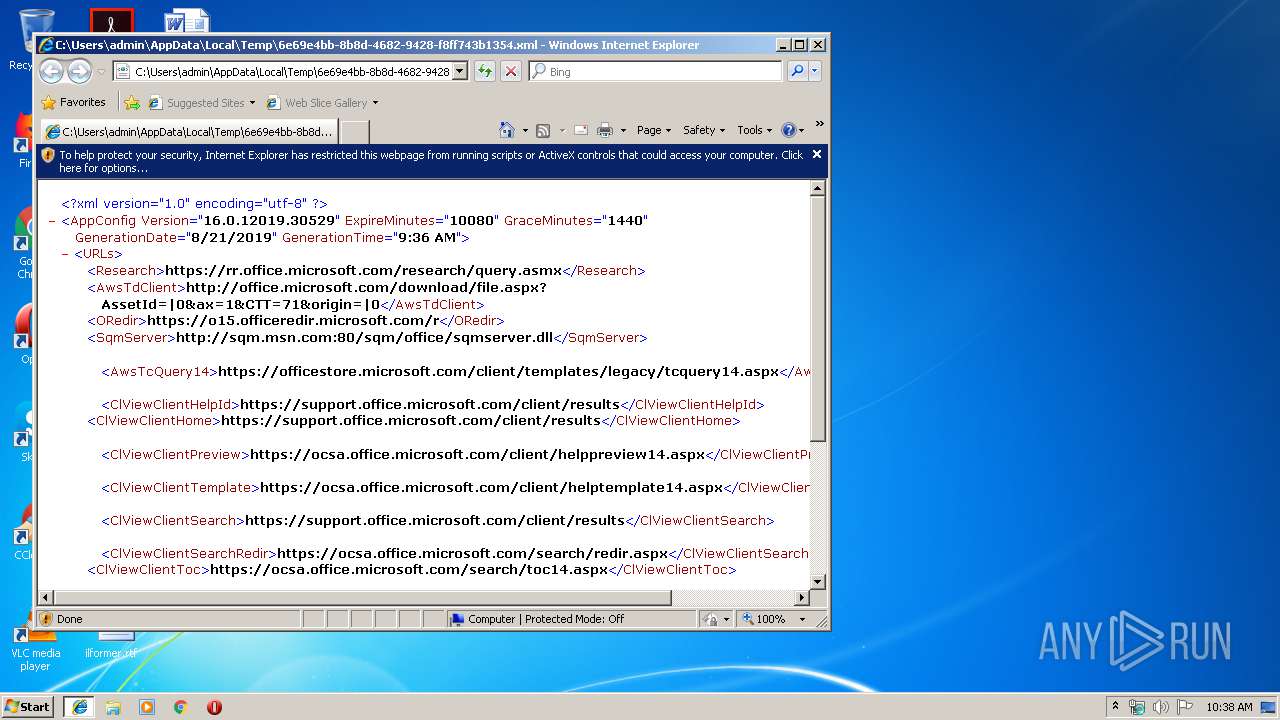The width and height of the screenshot is (1280, 720).
Task: Open the Windows Start menu
Action: [x=28, y=707]
